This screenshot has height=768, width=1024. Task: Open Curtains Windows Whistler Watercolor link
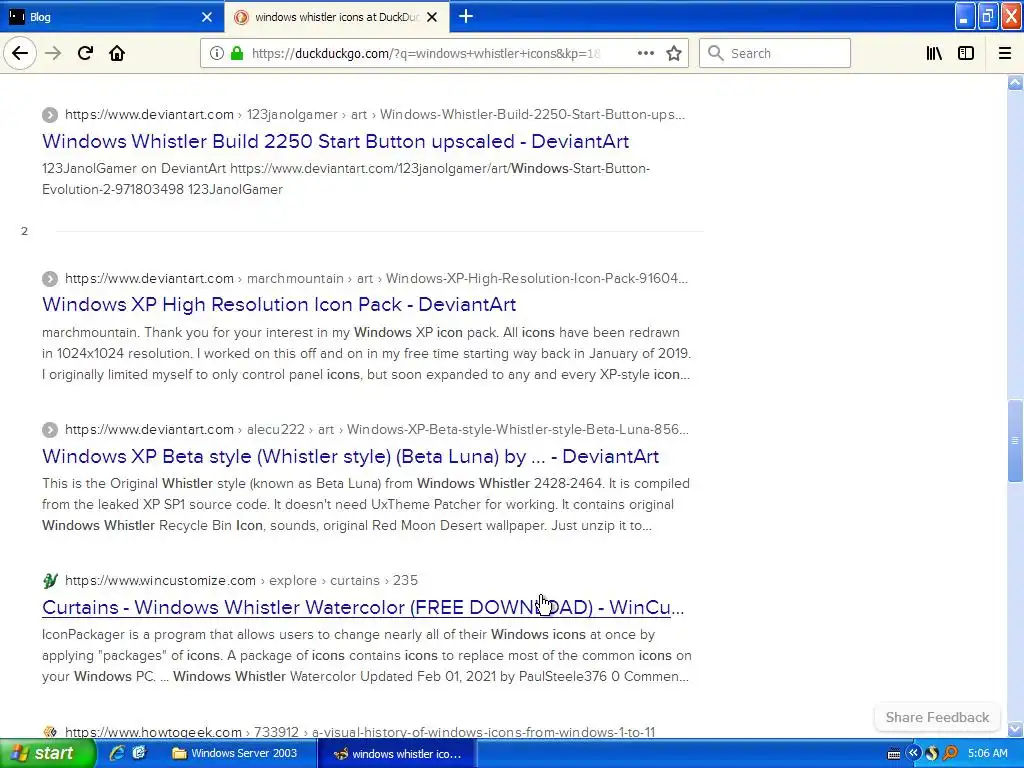tap(363, 607)
